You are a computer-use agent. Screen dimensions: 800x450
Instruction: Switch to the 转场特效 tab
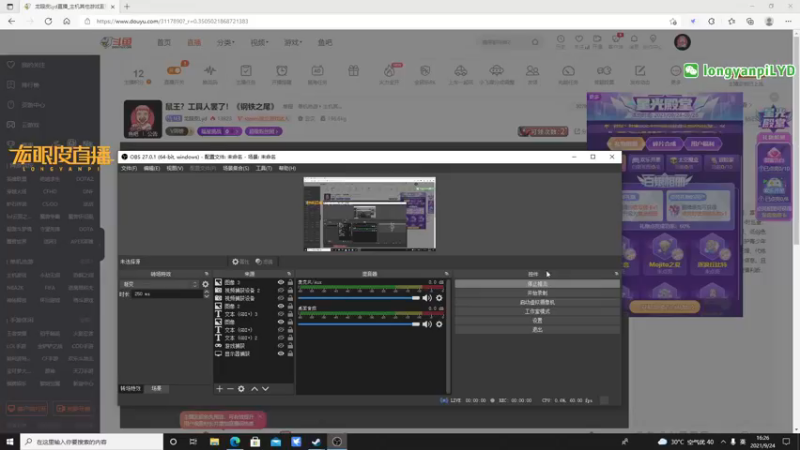[131, 389]
